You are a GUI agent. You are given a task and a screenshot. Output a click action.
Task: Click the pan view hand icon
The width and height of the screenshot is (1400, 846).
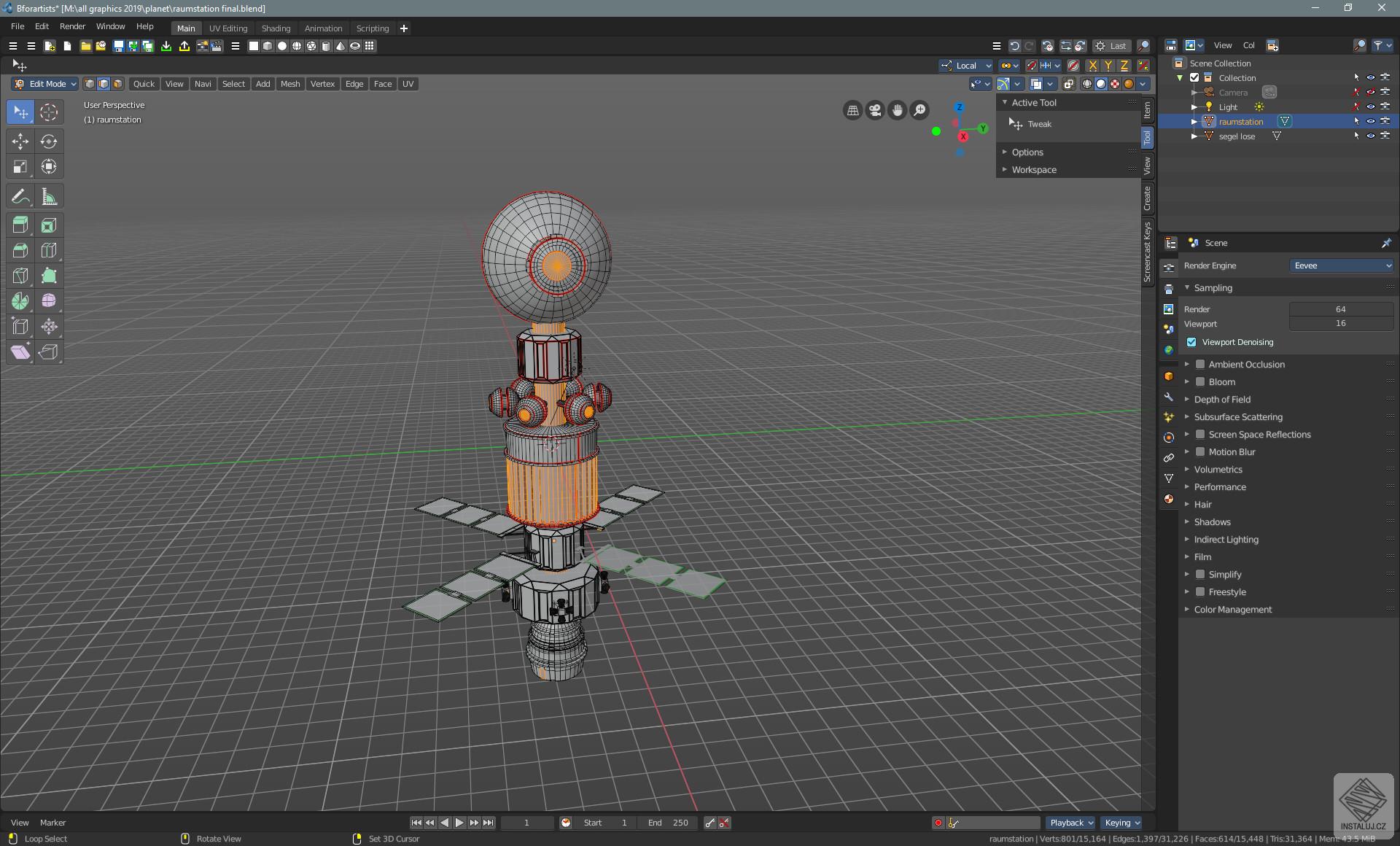(x=898, y=110)
